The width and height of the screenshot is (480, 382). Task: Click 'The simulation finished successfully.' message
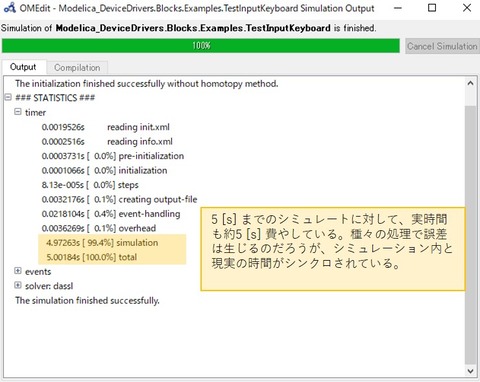pyautogui.click(x=87, y=300)
